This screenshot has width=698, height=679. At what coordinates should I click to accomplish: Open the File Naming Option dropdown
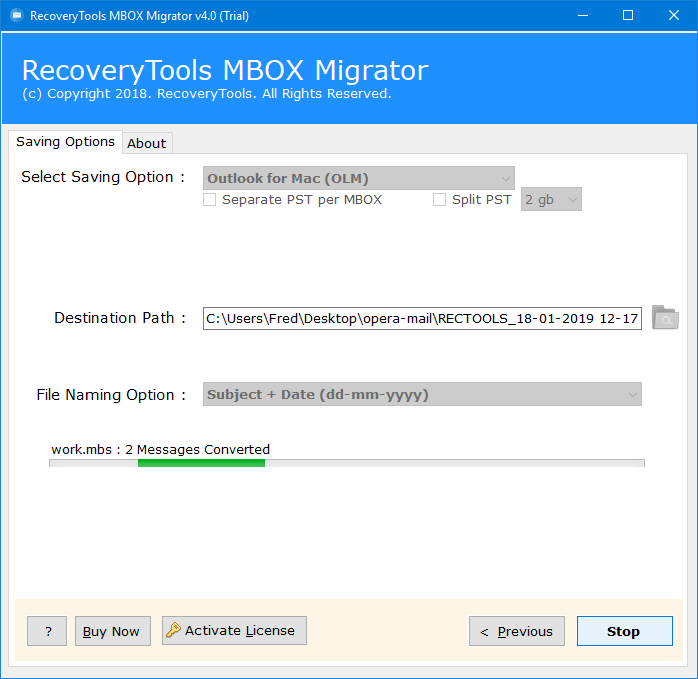click(x=422, y=394)
